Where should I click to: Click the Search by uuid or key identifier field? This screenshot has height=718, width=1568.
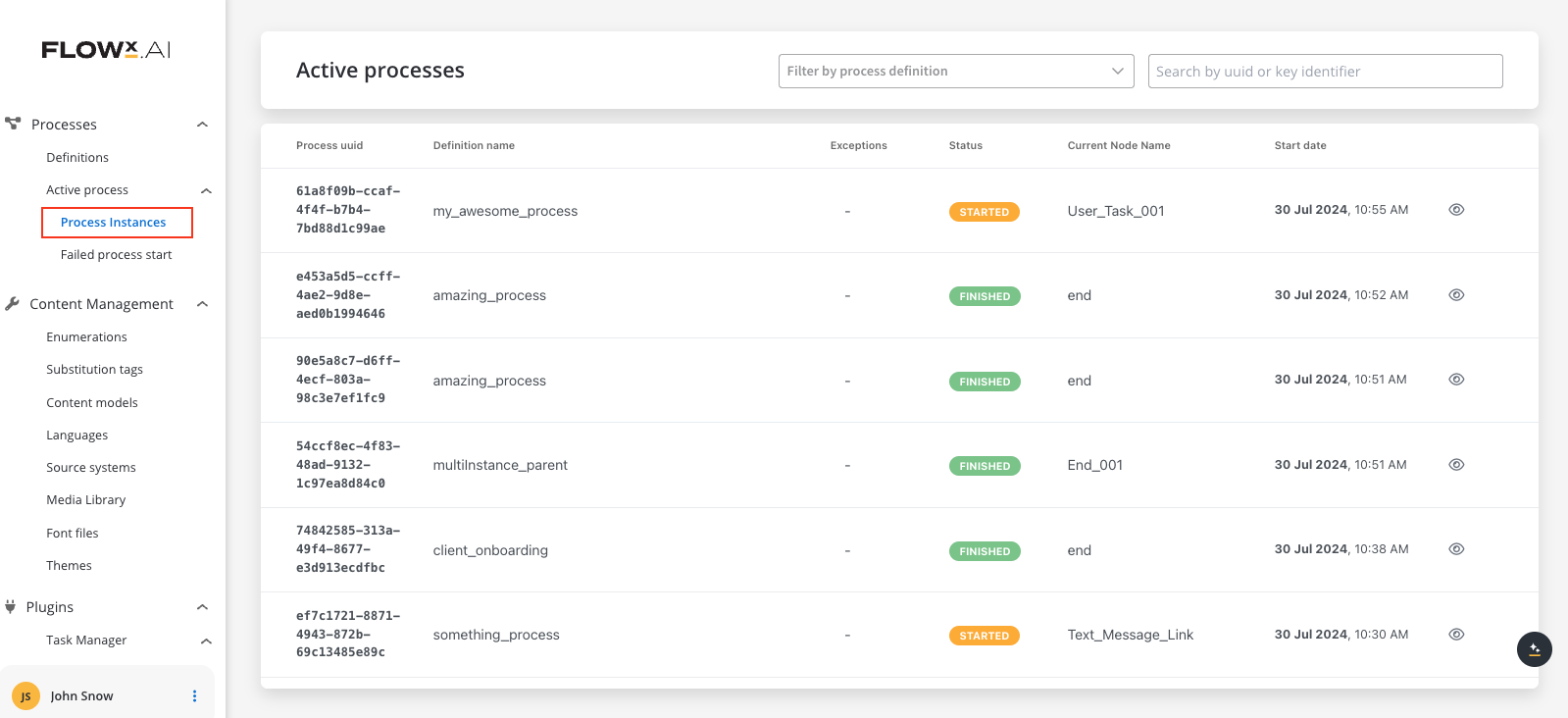tap(1325, 71)
